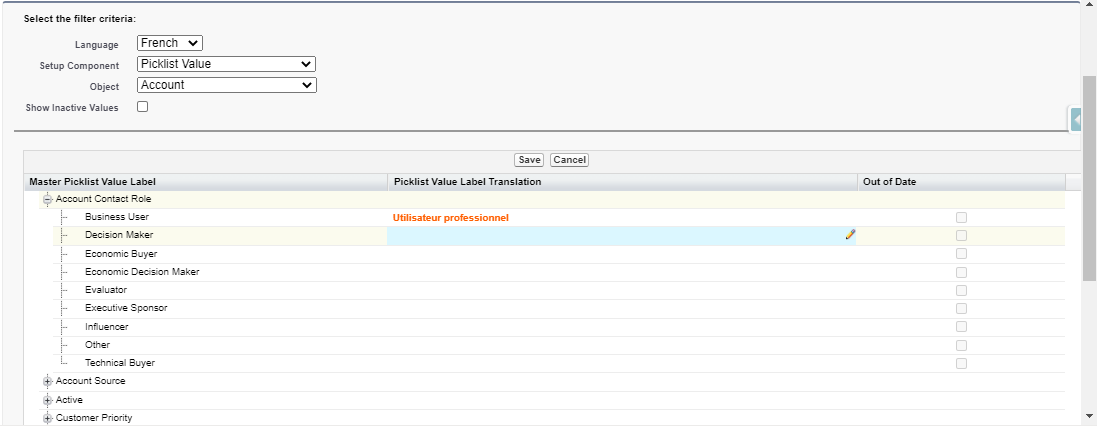This screenshot has width=1097, height=426.
Task: Expand the Active picklist node
Action: pos(47,400)
